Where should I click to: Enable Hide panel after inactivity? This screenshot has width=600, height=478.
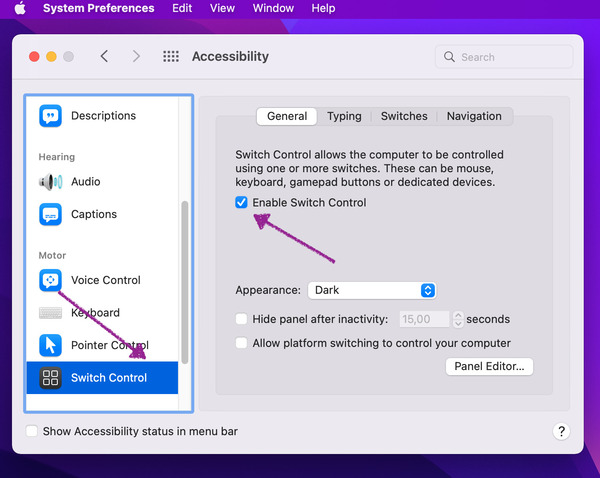point(241,319)
